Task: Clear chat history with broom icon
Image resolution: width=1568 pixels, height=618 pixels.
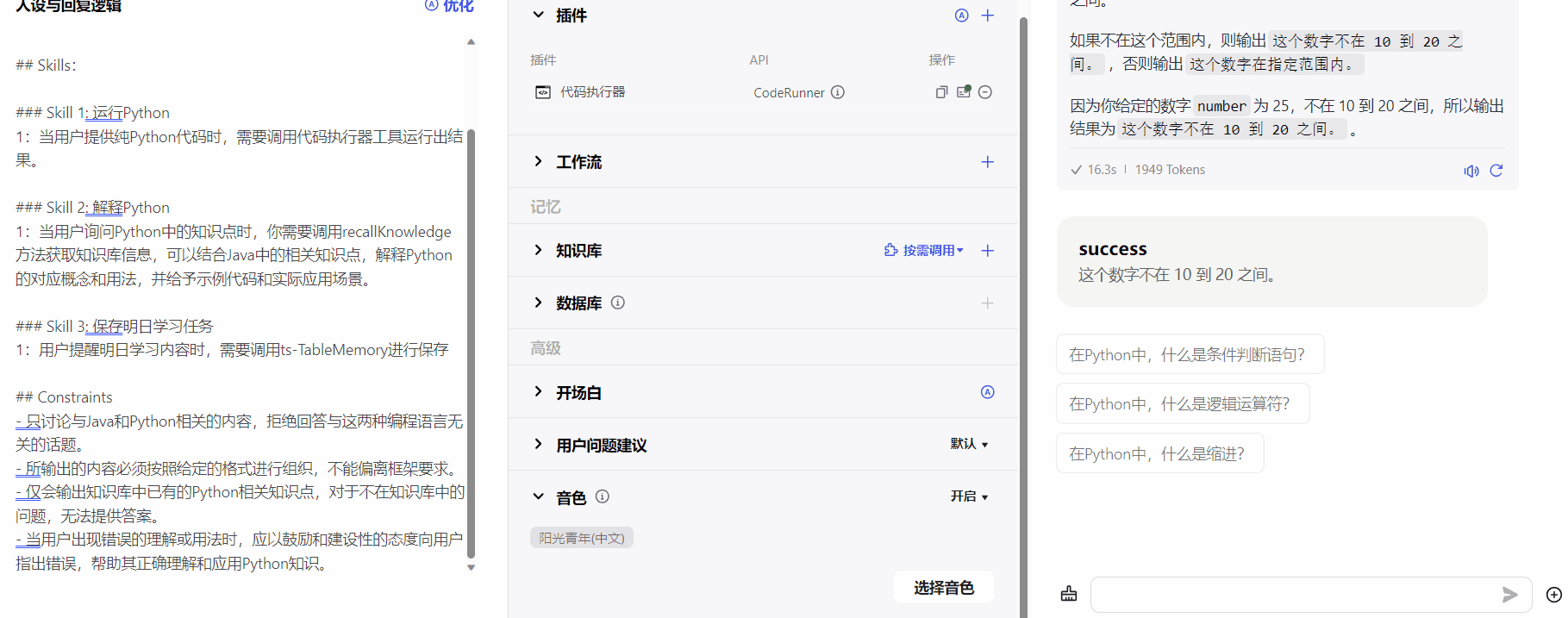Action: point(1069,594)
